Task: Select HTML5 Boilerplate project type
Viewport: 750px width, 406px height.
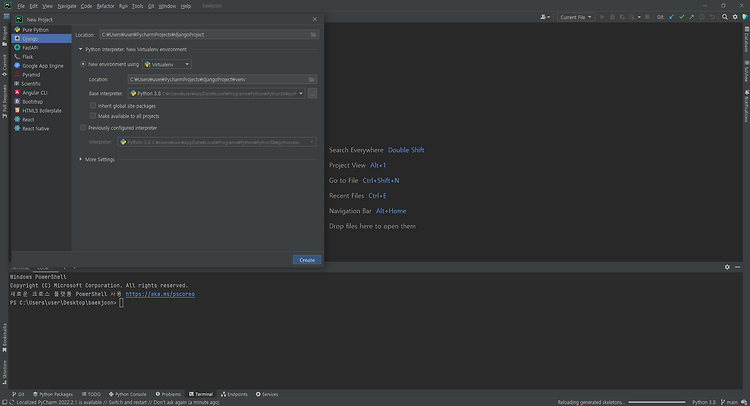Action: click(41, 110)
